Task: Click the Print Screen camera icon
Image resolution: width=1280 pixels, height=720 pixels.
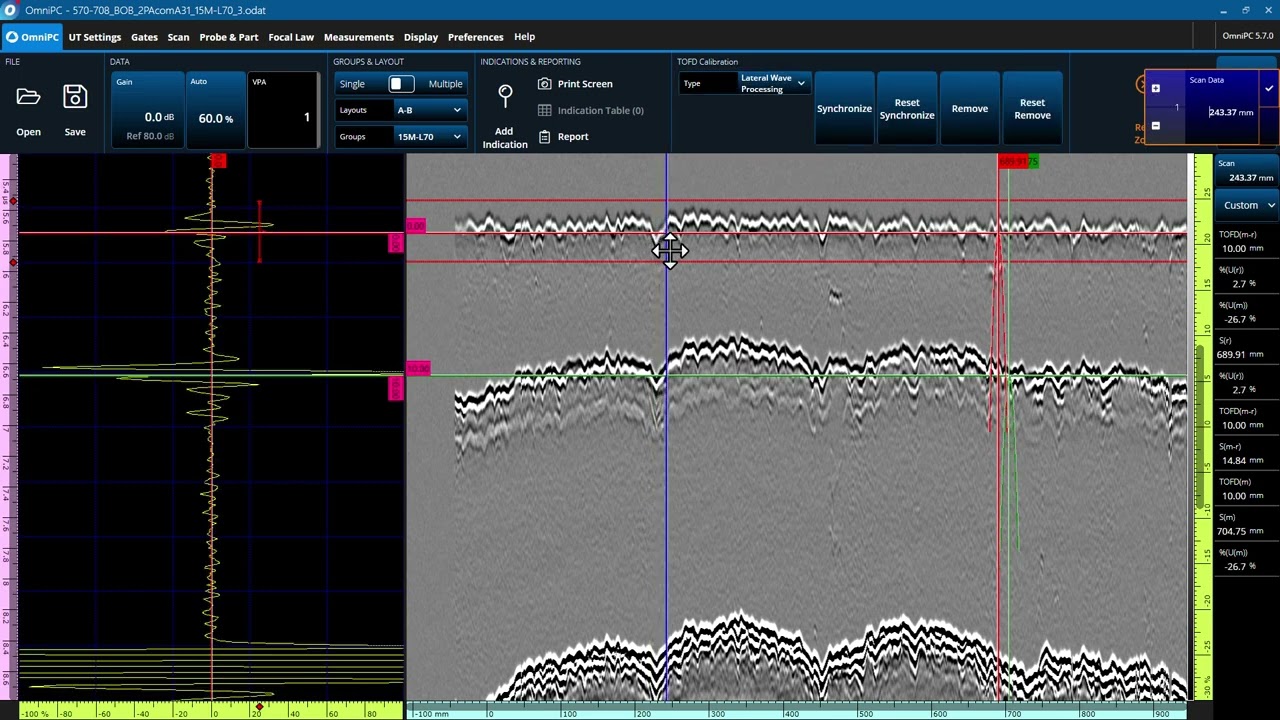Action: click(544, 84)
